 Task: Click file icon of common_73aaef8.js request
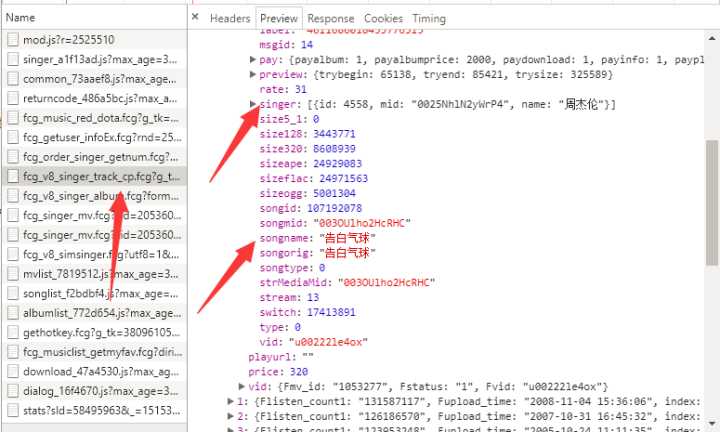pyautogui.click(x=13, y=79)
